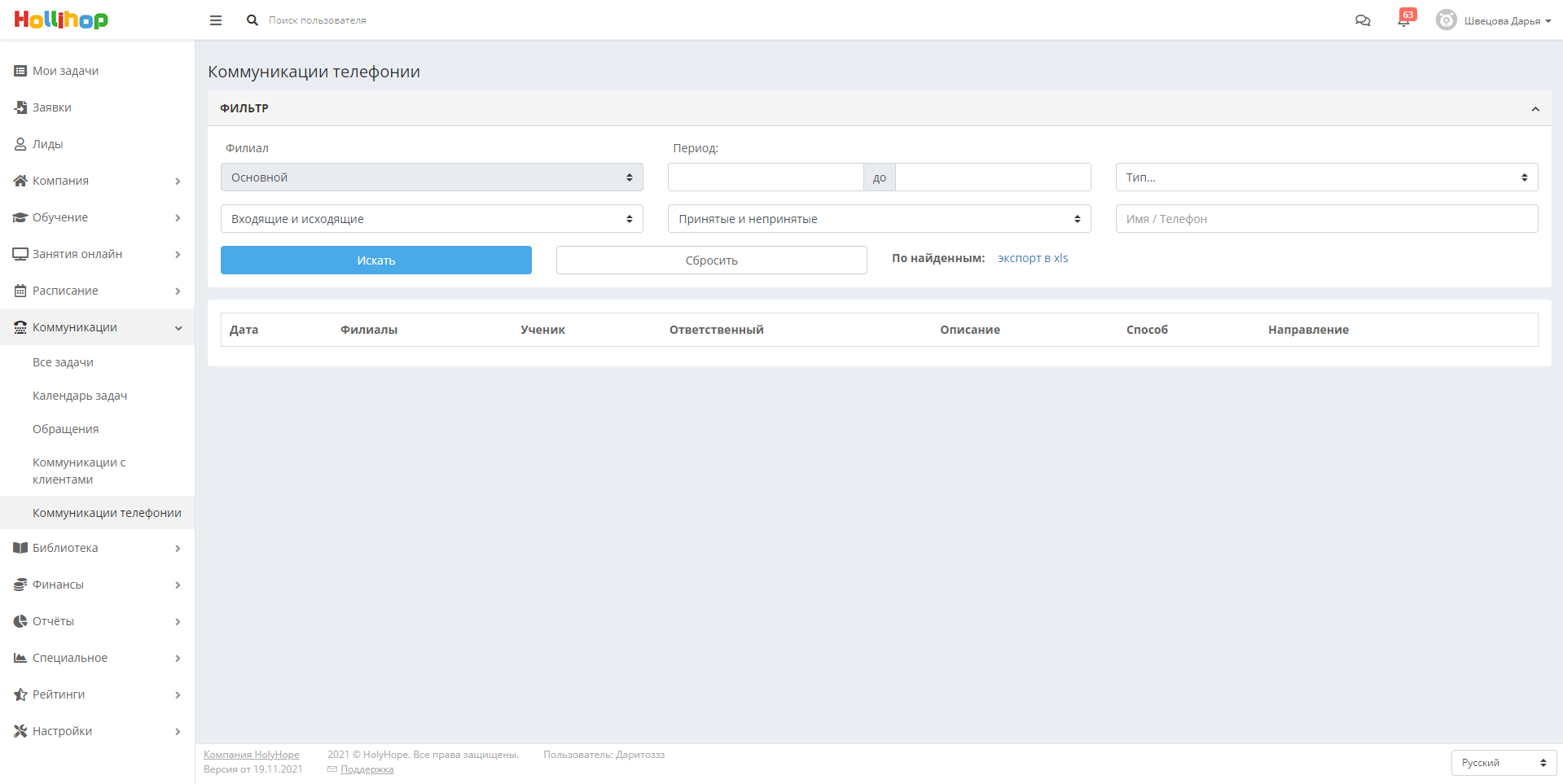Collapse the ФИЛЬТР panel chevron
This screenshot has width=1563, height=784.
pos(1535,109)
